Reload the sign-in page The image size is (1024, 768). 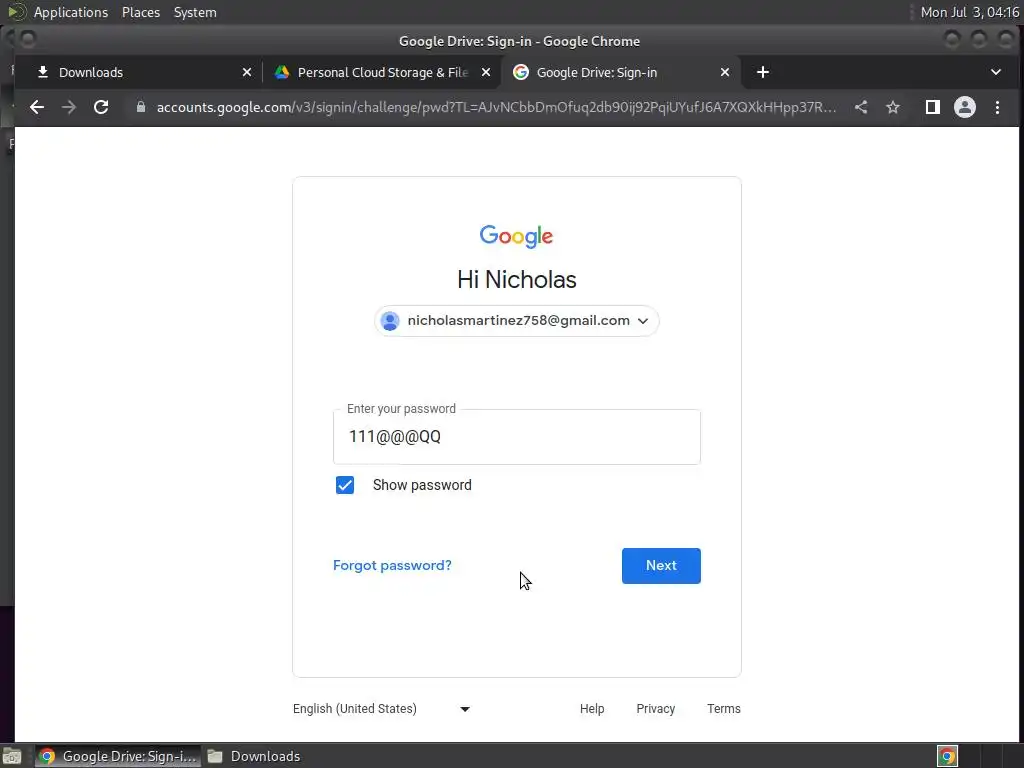tap(101, 107)
